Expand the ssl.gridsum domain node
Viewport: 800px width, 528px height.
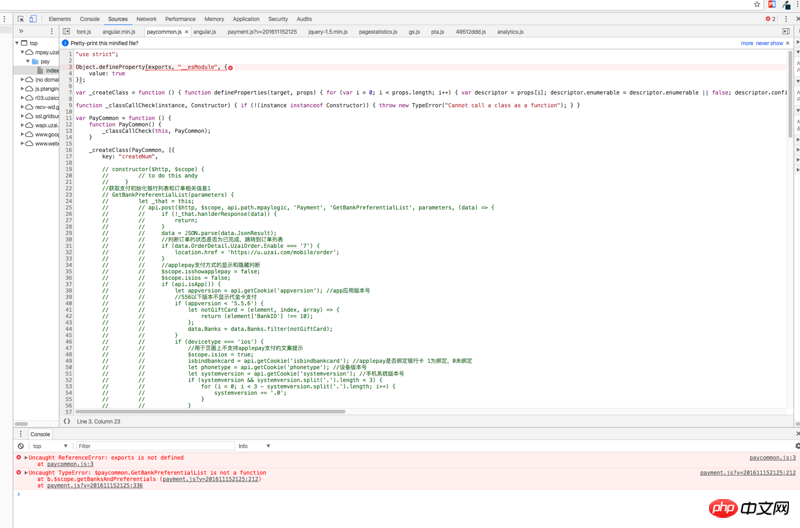coord(22,116)
